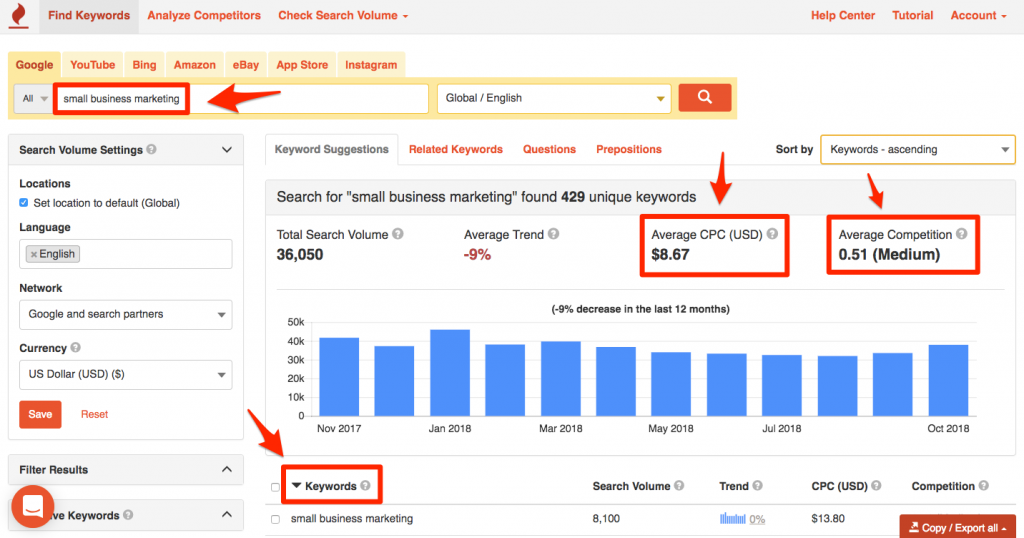Select the Keyword Suggestions tab
The width and height of the screenshot is (1024, 538).
click(332, 150)
